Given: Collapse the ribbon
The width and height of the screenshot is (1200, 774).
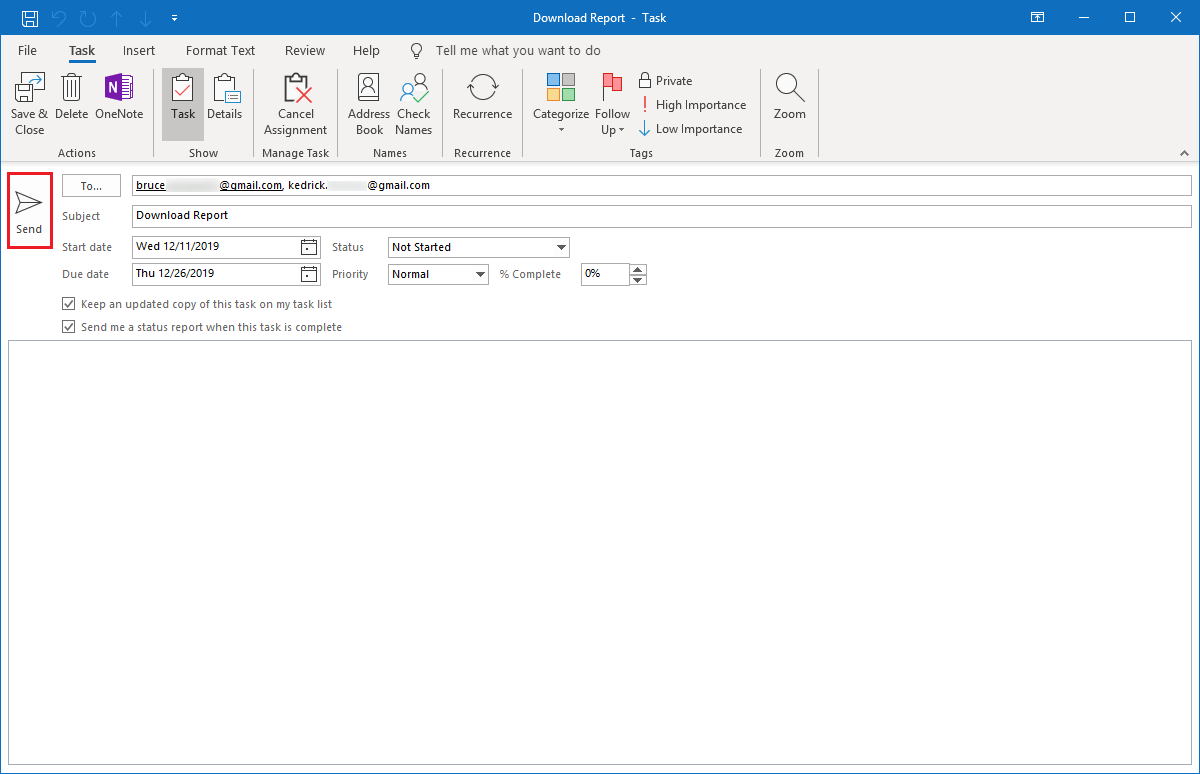Looking at the screenshot, I should point(1185,153).
